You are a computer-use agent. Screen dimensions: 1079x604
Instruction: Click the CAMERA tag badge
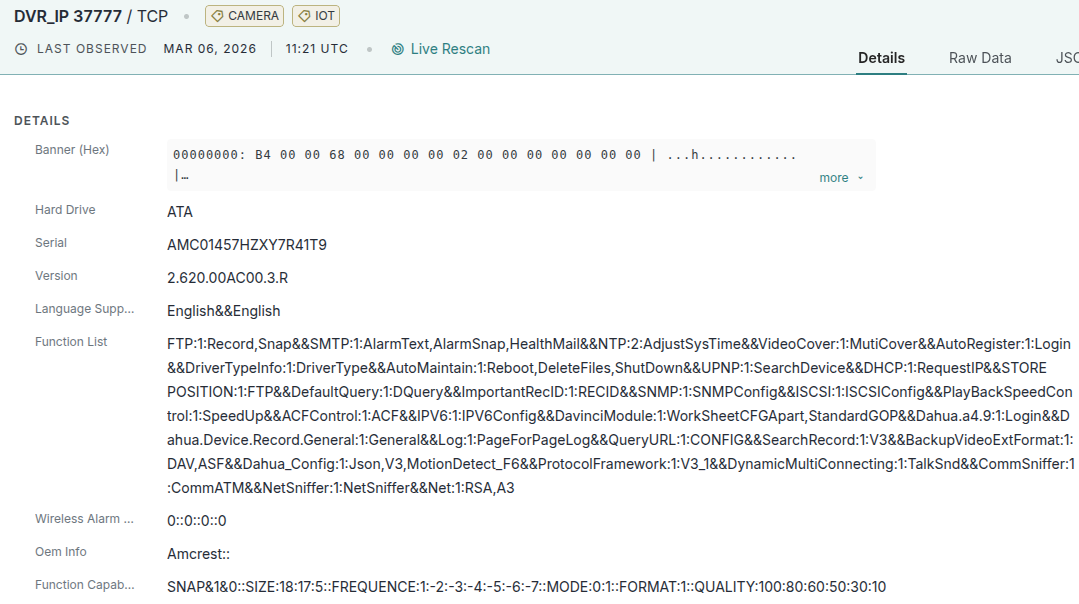(244, 16)
